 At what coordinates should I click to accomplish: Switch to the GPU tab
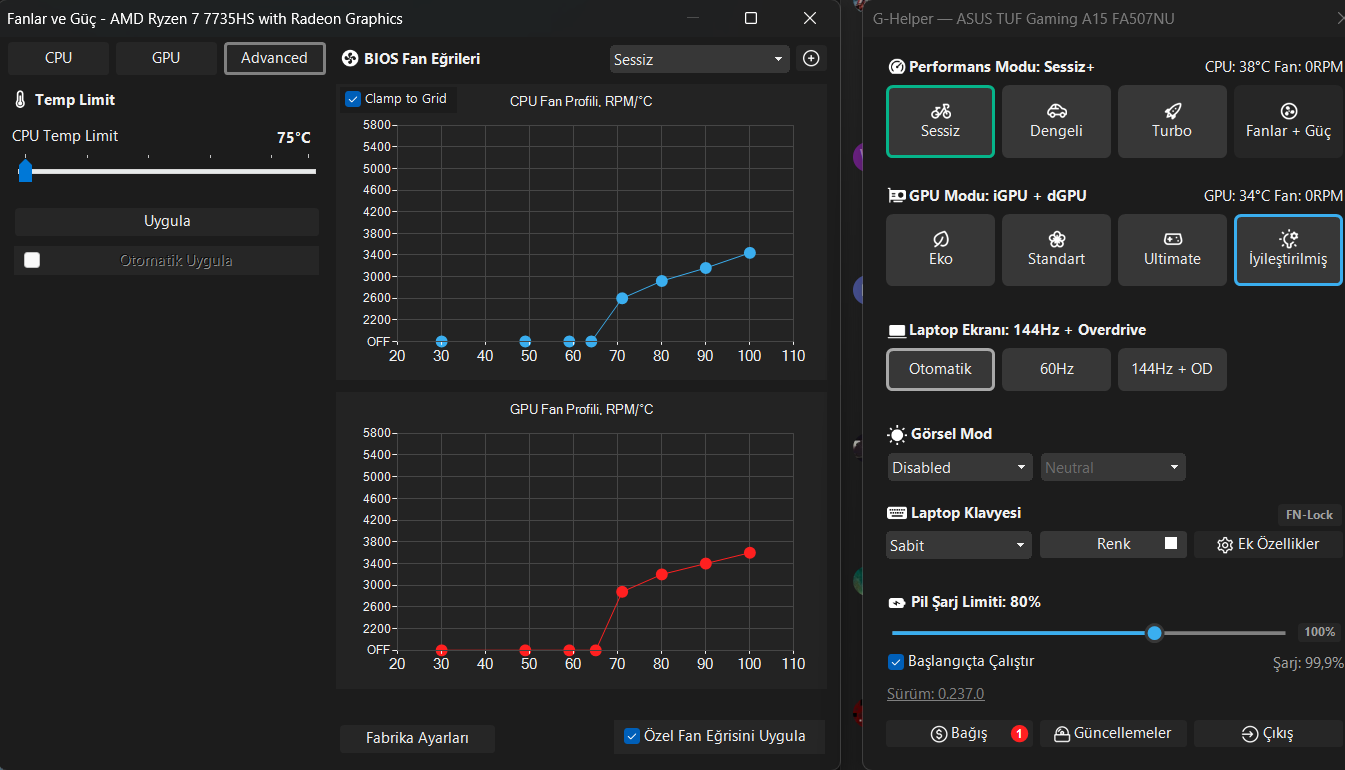(166, 58)
